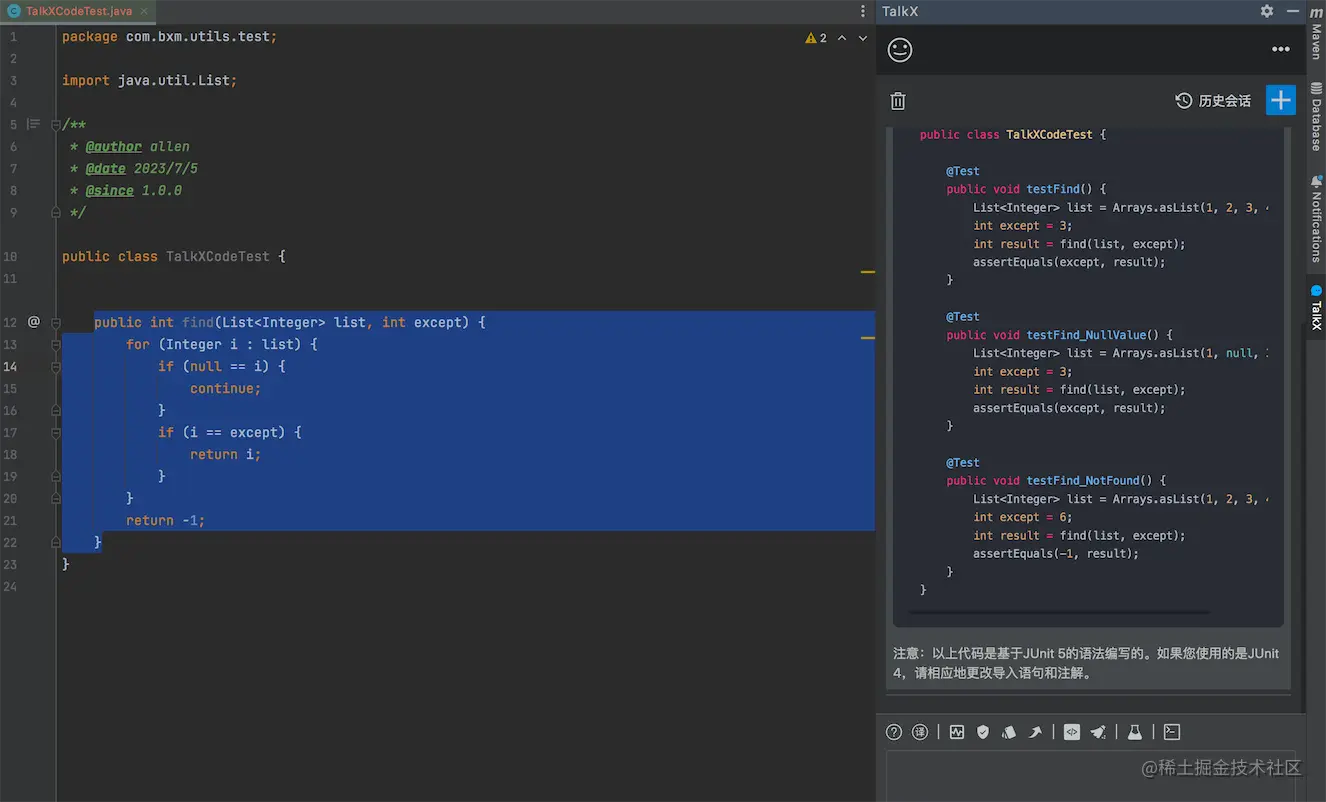Click the flask unit test icon in TalkX
This screenshot has width=1326, height=802.
point(1135,732)
